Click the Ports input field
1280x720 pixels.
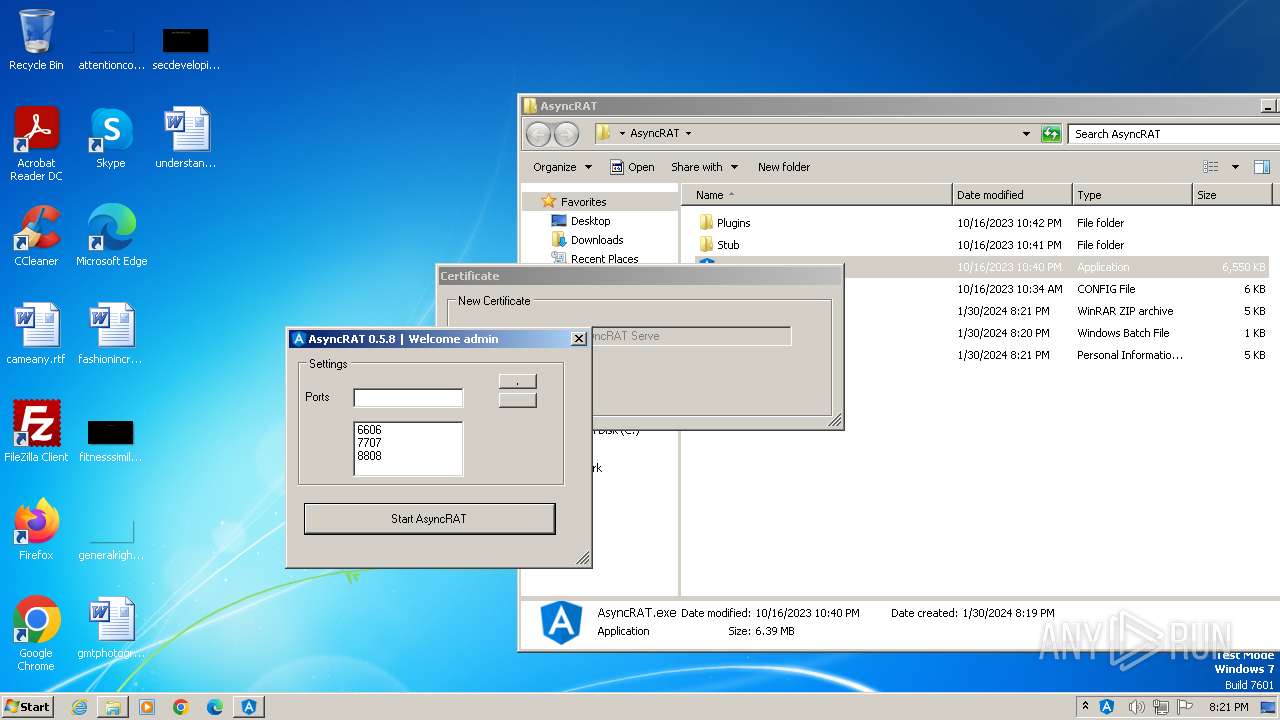(x=408, y=398)
